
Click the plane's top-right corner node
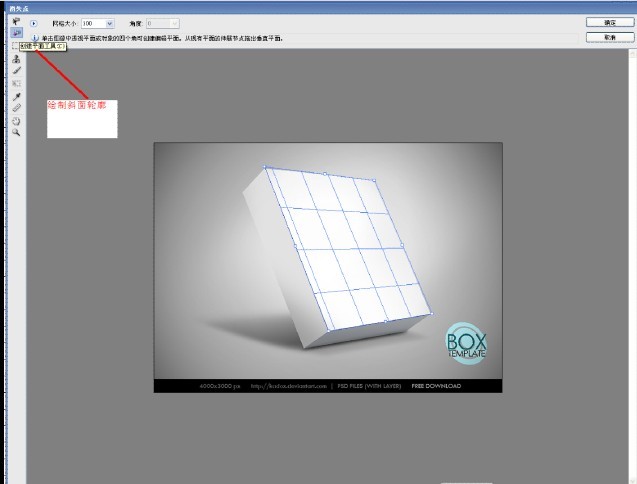click(374, 180)
